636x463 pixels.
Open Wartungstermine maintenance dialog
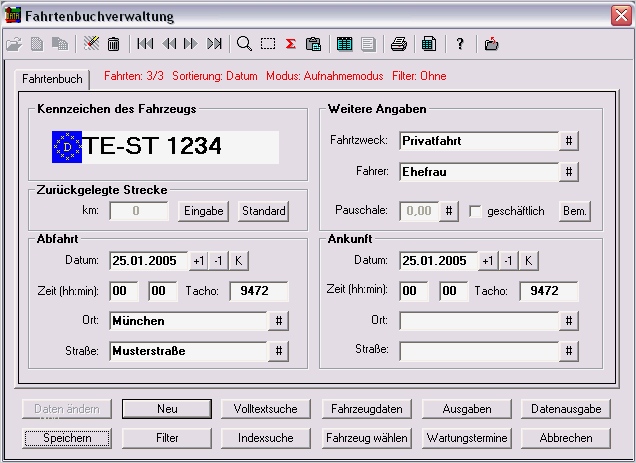pos(467,438)
